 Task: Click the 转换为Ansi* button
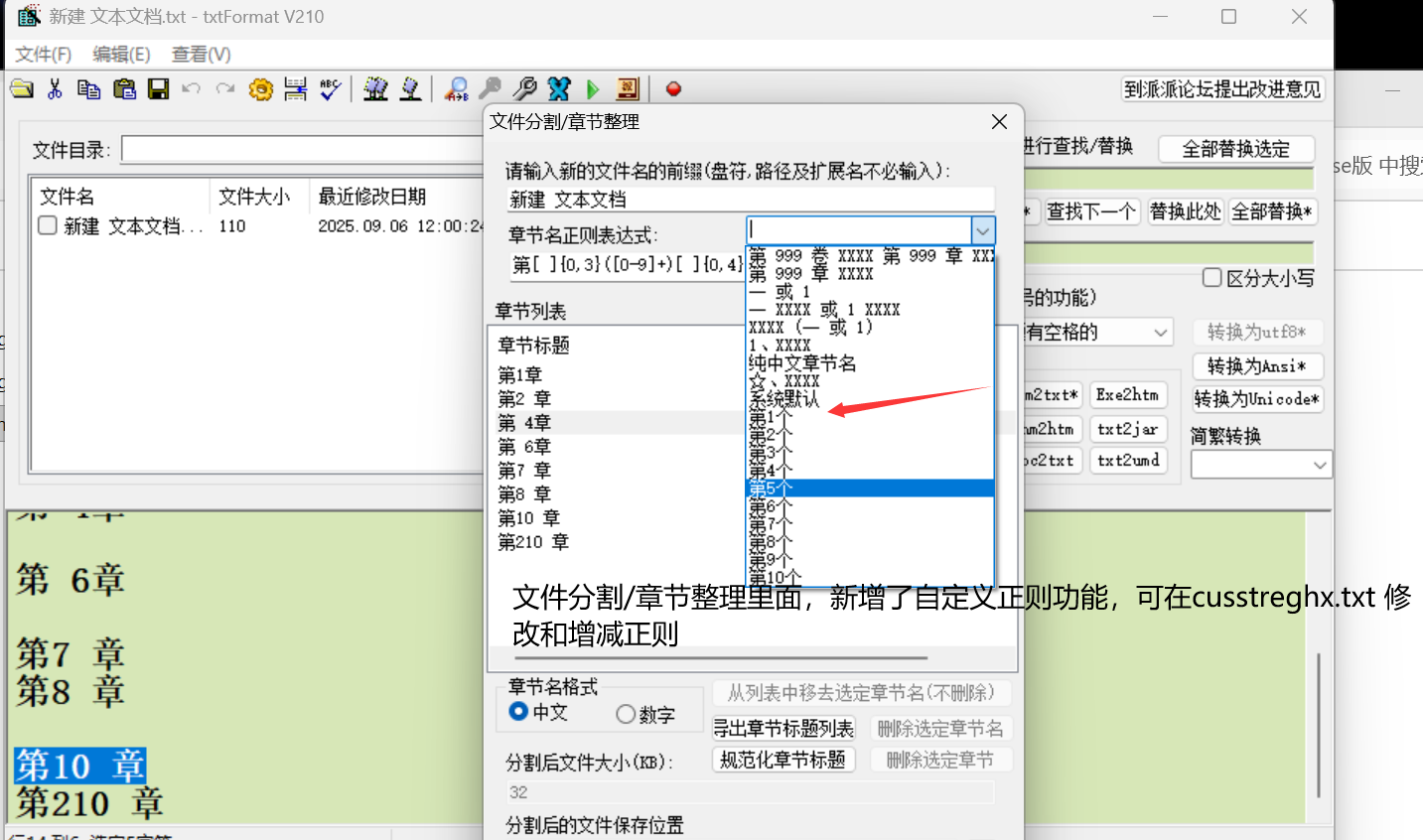[1257, 365]
